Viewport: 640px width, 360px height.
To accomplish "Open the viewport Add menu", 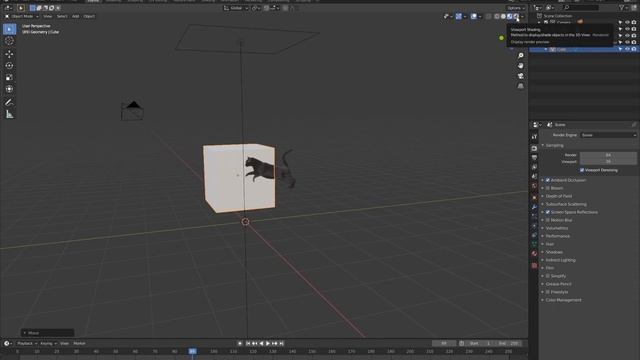I will coord(76,16).
